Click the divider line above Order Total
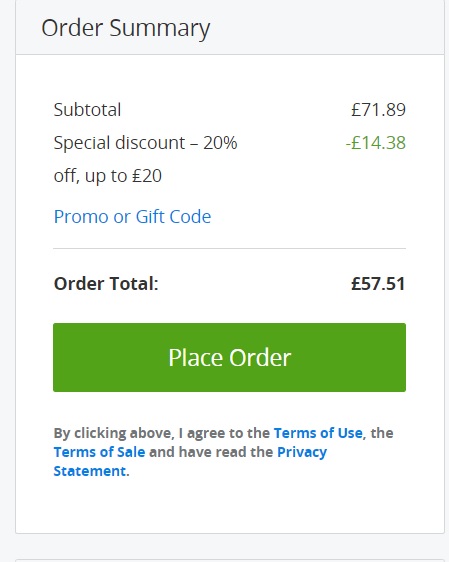Screen dimensions: 449x562 [x=229, y=248]
